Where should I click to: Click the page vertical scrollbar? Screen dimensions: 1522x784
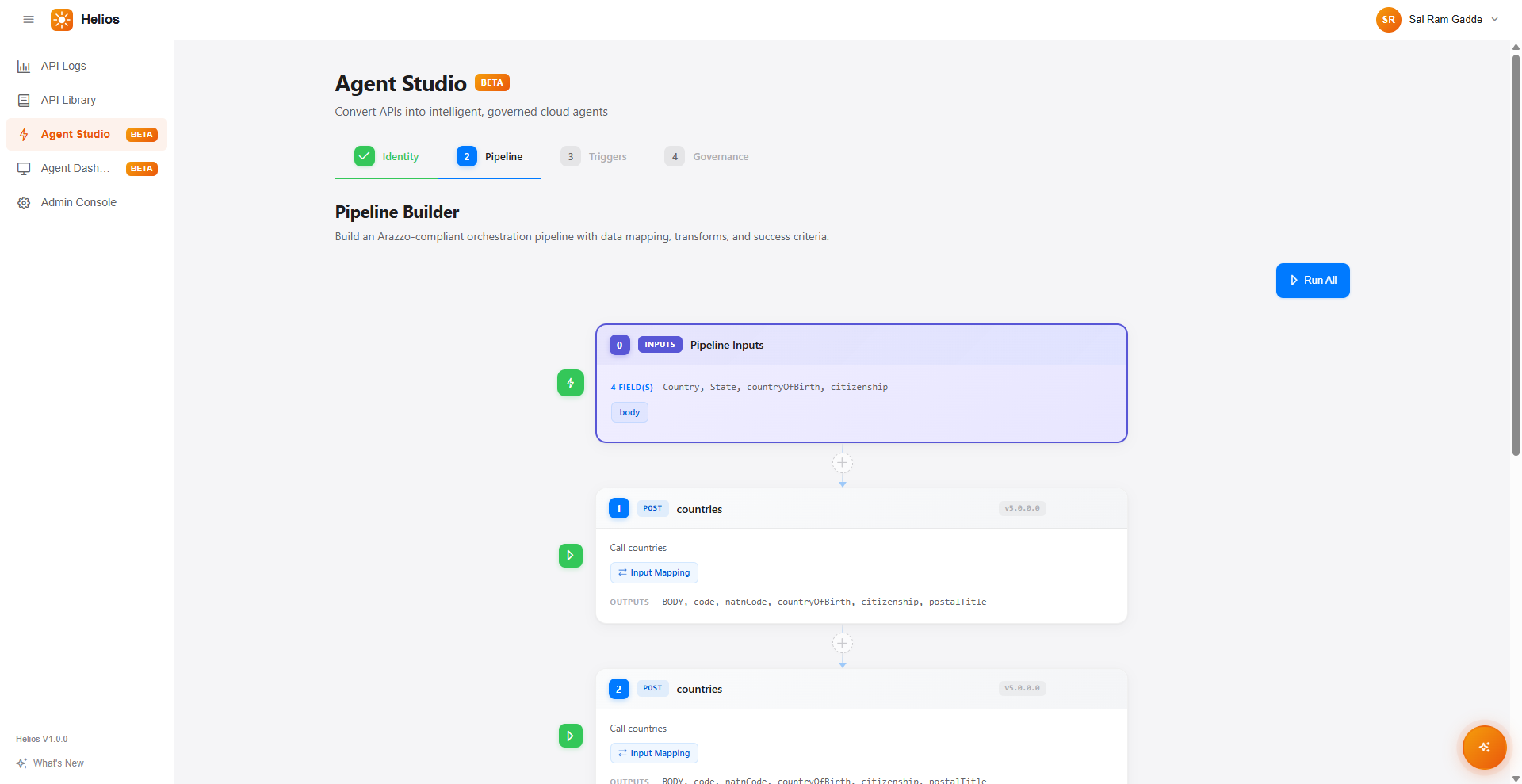click(x=1516, y=254)
